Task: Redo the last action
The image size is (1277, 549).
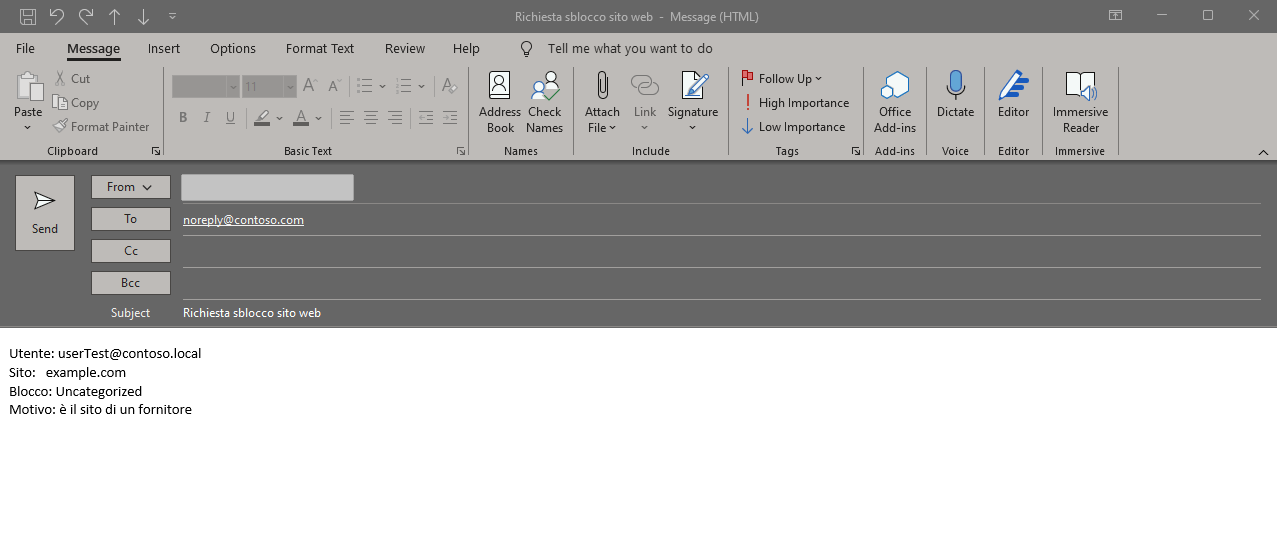Action: [86, 16]
